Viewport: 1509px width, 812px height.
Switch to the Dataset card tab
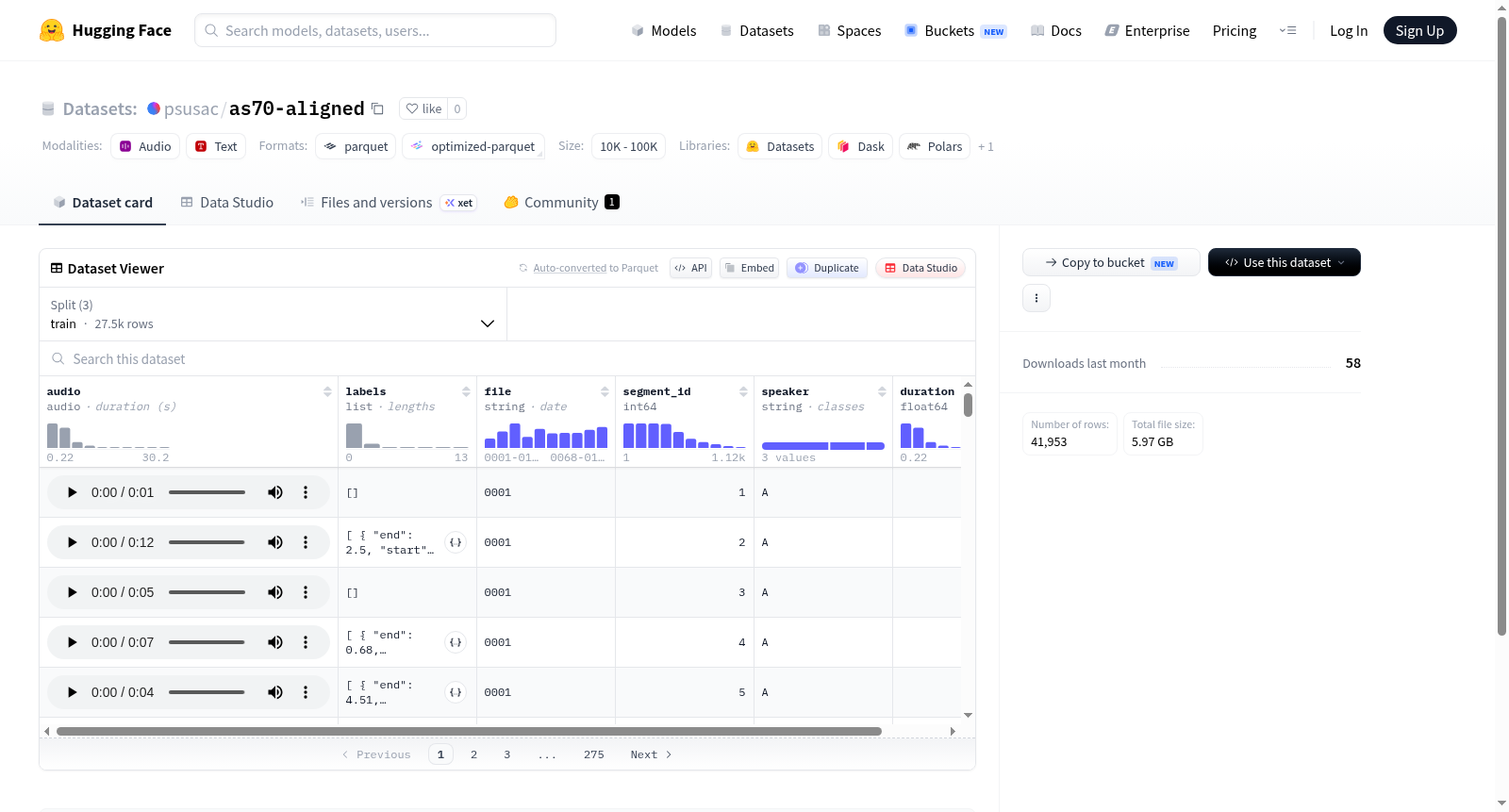click(x=103, y=203)
